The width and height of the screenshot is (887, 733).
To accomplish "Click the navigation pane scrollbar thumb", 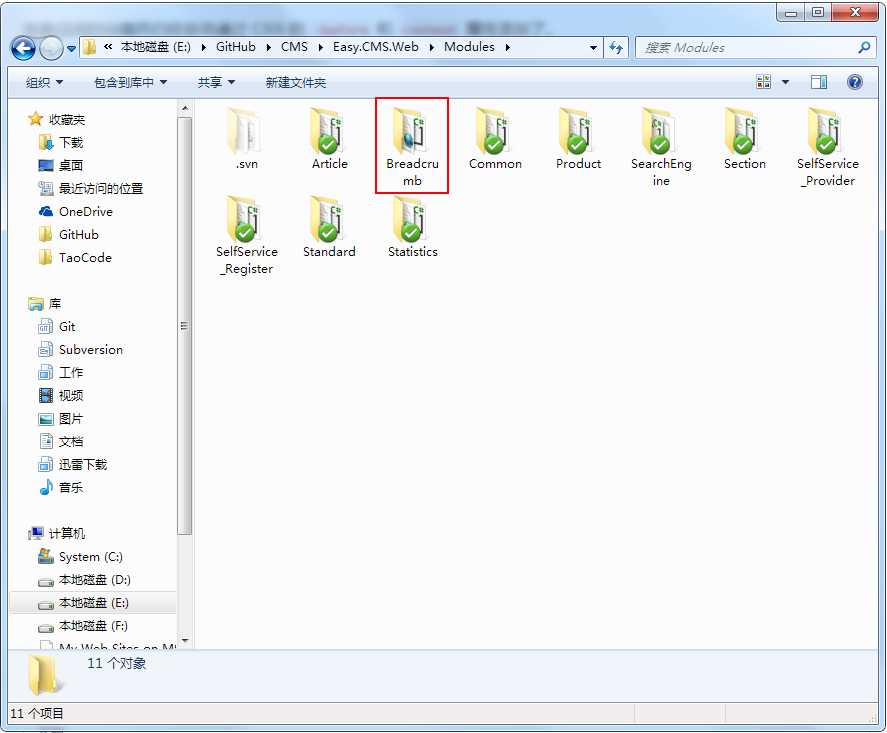I will point(185,325).
